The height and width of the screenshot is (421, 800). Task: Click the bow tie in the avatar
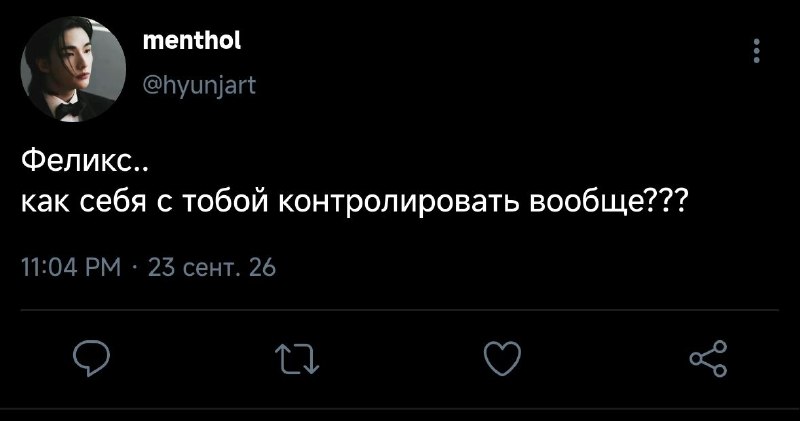pyautogui.click(x=68, y=110)
